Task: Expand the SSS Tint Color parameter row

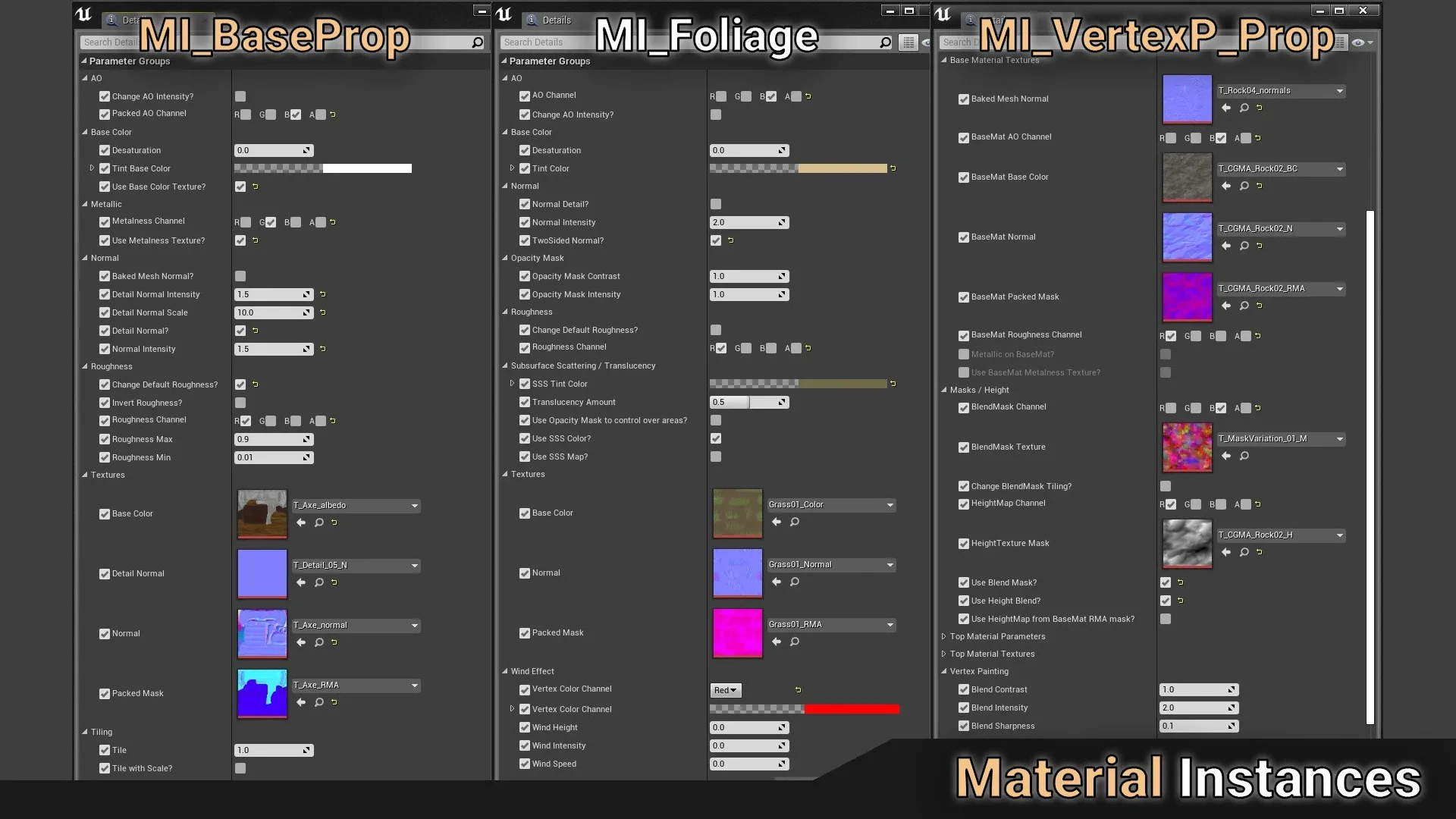Action: point(513,384)
